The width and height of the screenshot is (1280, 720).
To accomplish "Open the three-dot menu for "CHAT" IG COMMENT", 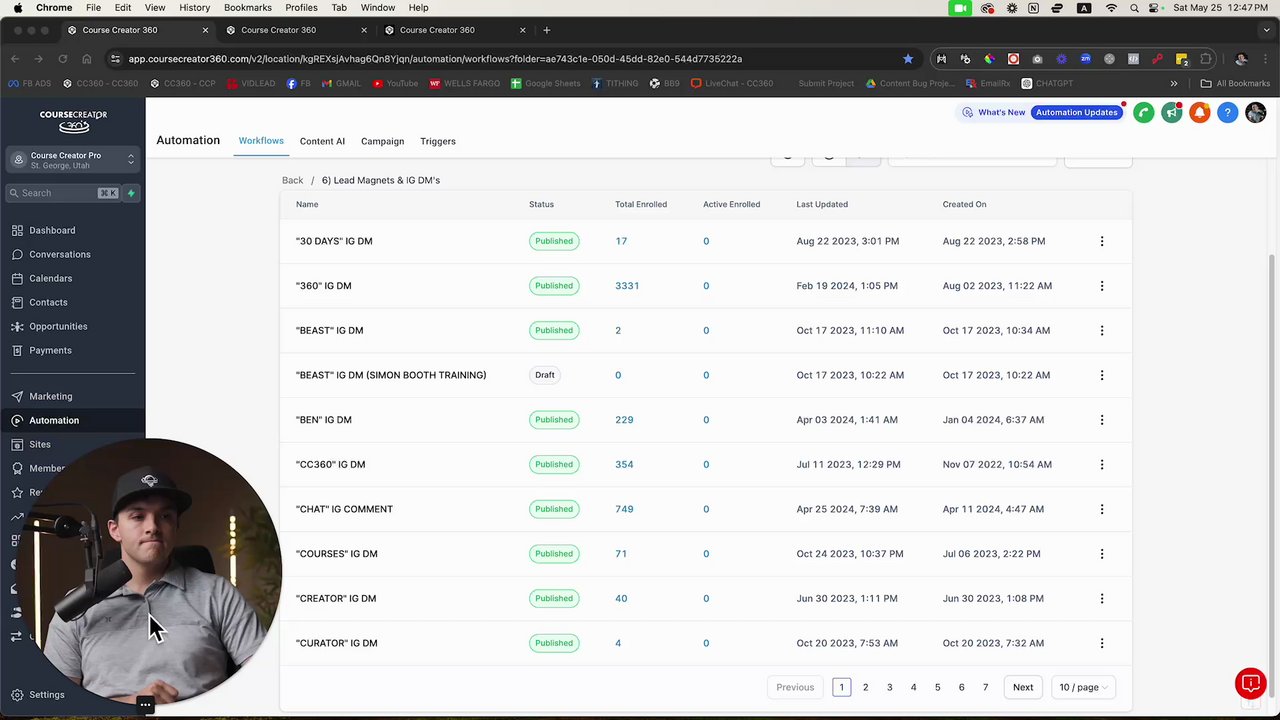I will click(x=1102, y=509).
